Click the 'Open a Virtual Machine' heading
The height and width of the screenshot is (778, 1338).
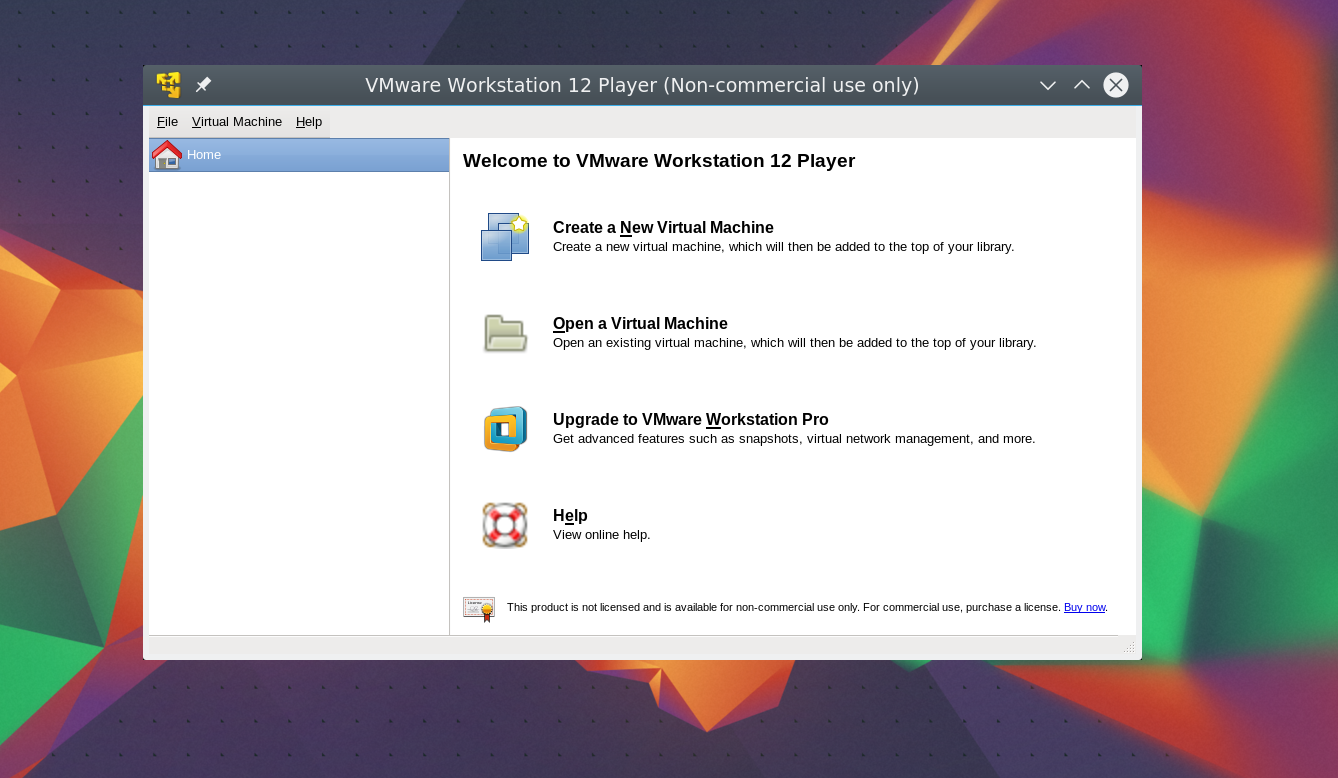point(640,324)
